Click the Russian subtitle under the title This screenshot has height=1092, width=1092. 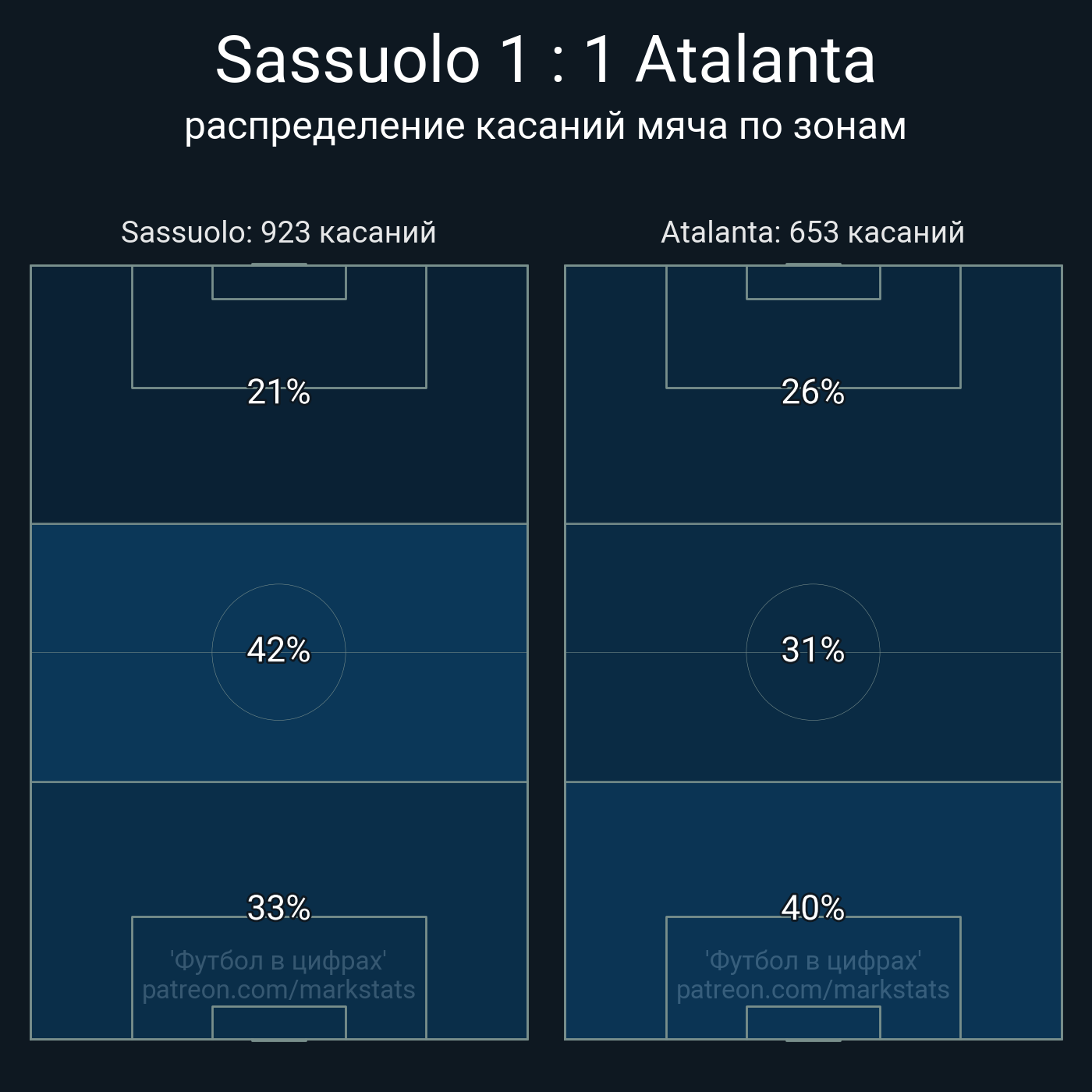545,126
